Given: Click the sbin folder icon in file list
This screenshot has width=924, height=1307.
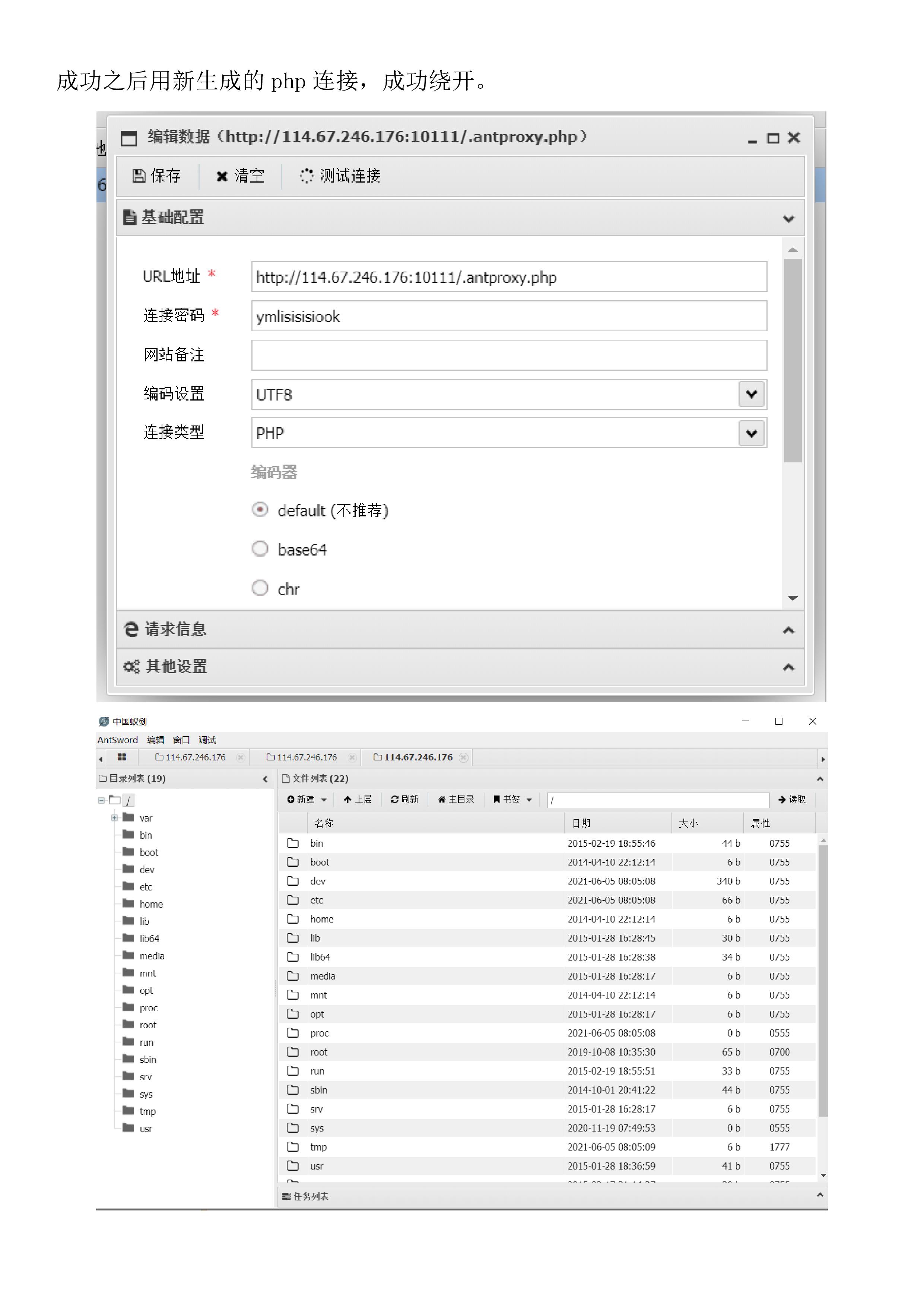Looking at the screenshot, I should click(293, 1089).
